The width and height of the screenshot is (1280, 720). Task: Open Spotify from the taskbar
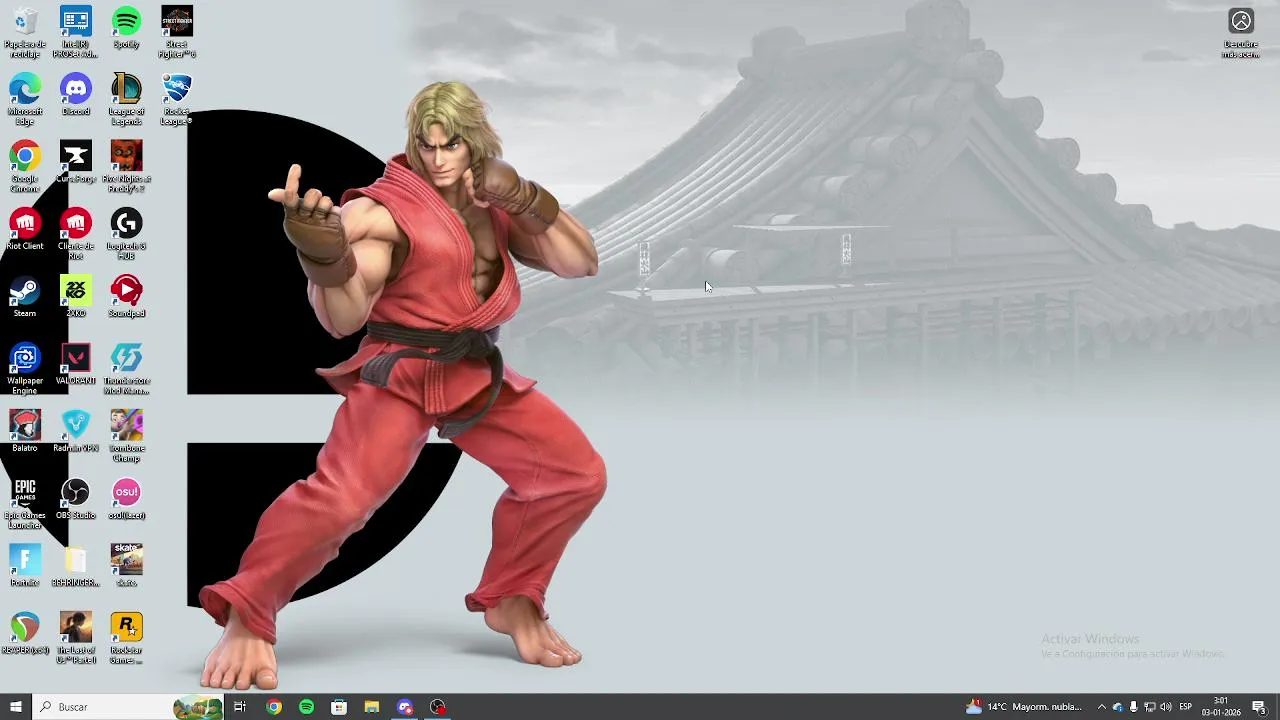306,707
